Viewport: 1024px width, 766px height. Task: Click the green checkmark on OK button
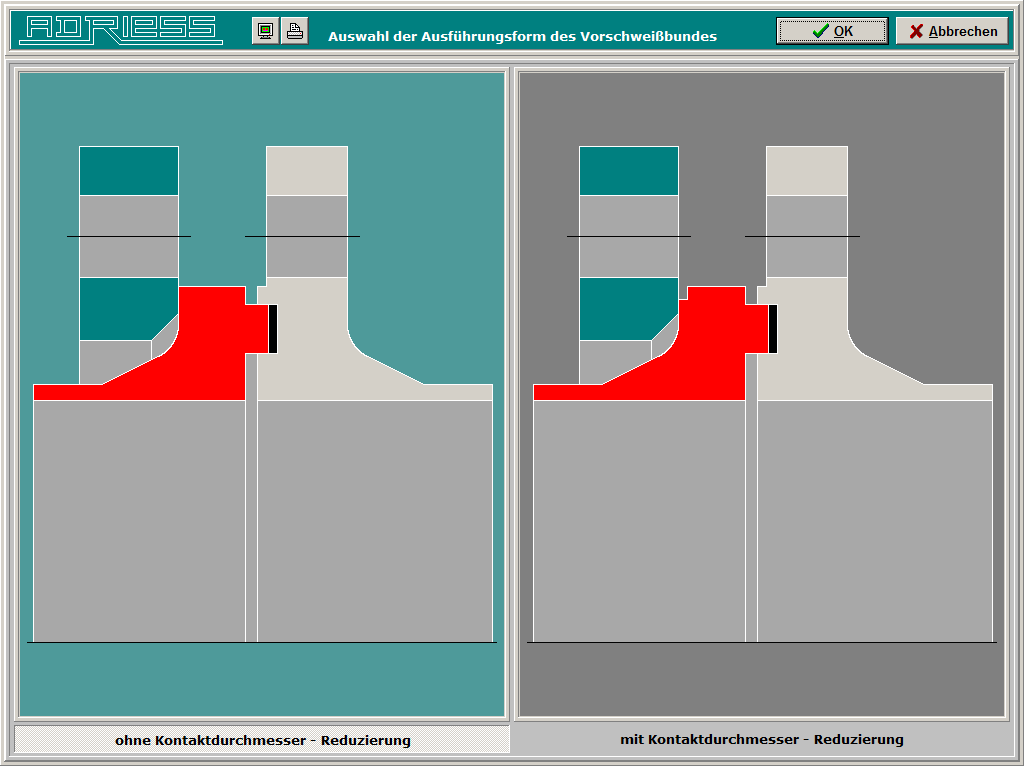pyautogui.click(x=820, y=31)
